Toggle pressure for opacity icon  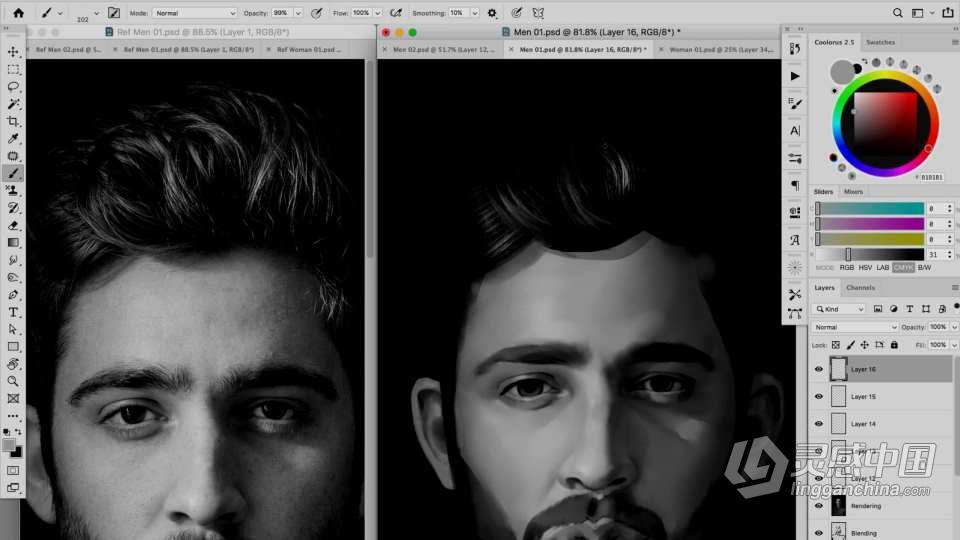[x=317, y=13]
